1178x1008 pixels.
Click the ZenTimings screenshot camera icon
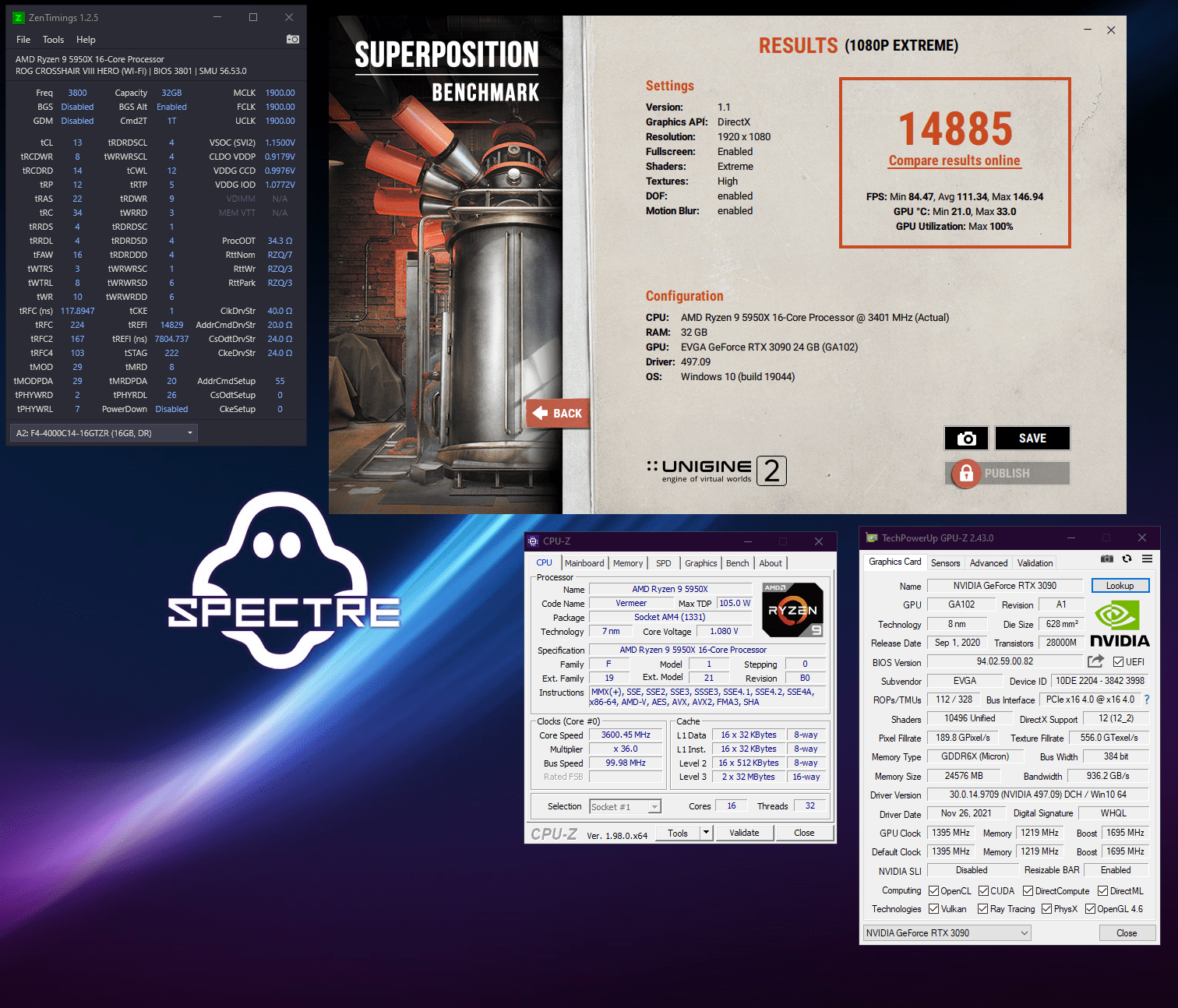pyautogui.click(x=293, y=39)
